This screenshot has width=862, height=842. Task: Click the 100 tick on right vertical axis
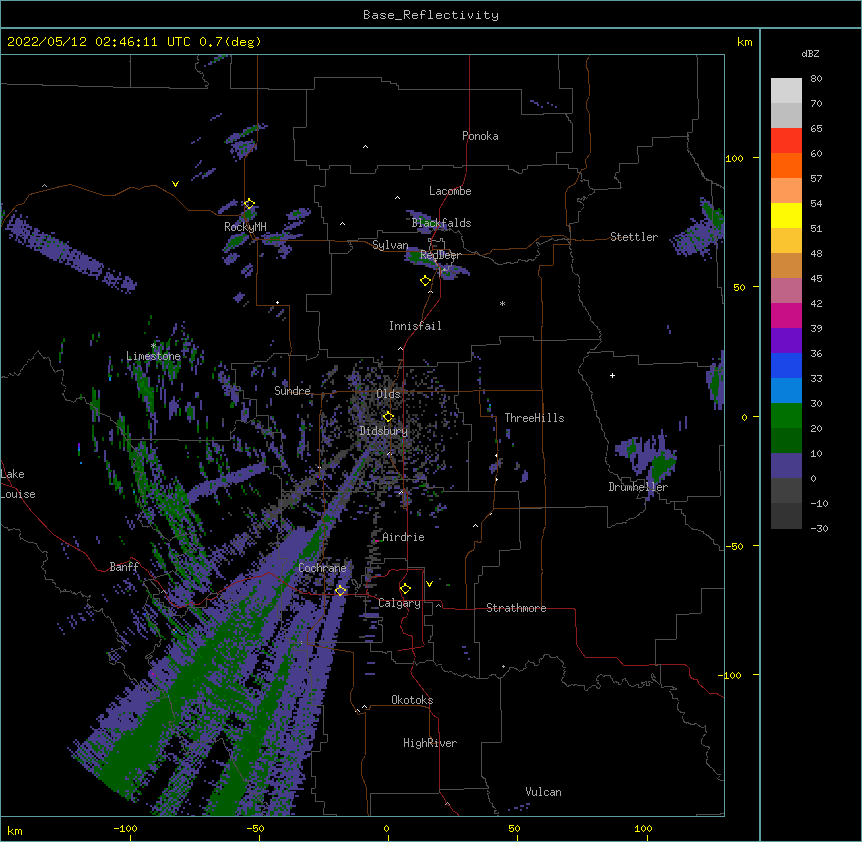pyautogui.click(x=734, y=158)
